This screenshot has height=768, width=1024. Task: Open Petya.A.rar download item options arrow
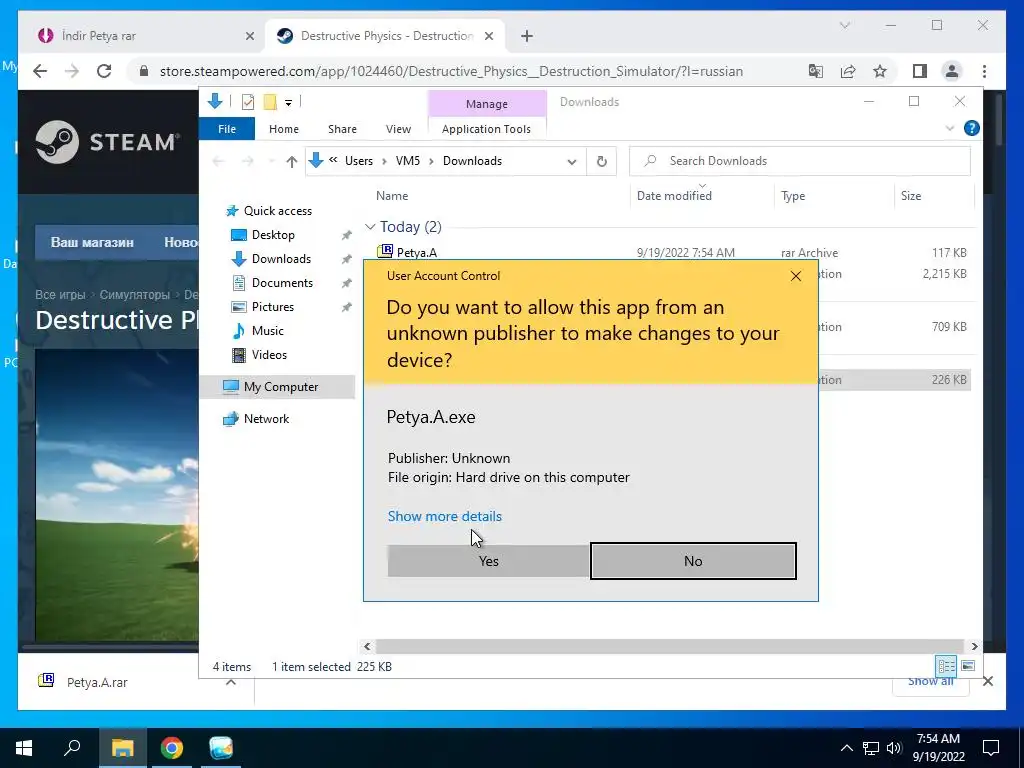tap(231, 682)
